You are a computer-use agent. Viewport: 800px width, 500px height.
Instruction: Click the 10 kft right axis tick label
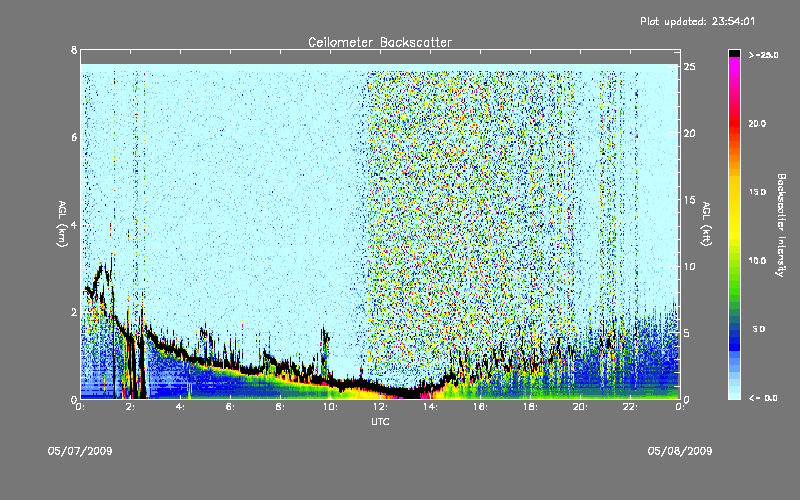[x=689, y=266]
